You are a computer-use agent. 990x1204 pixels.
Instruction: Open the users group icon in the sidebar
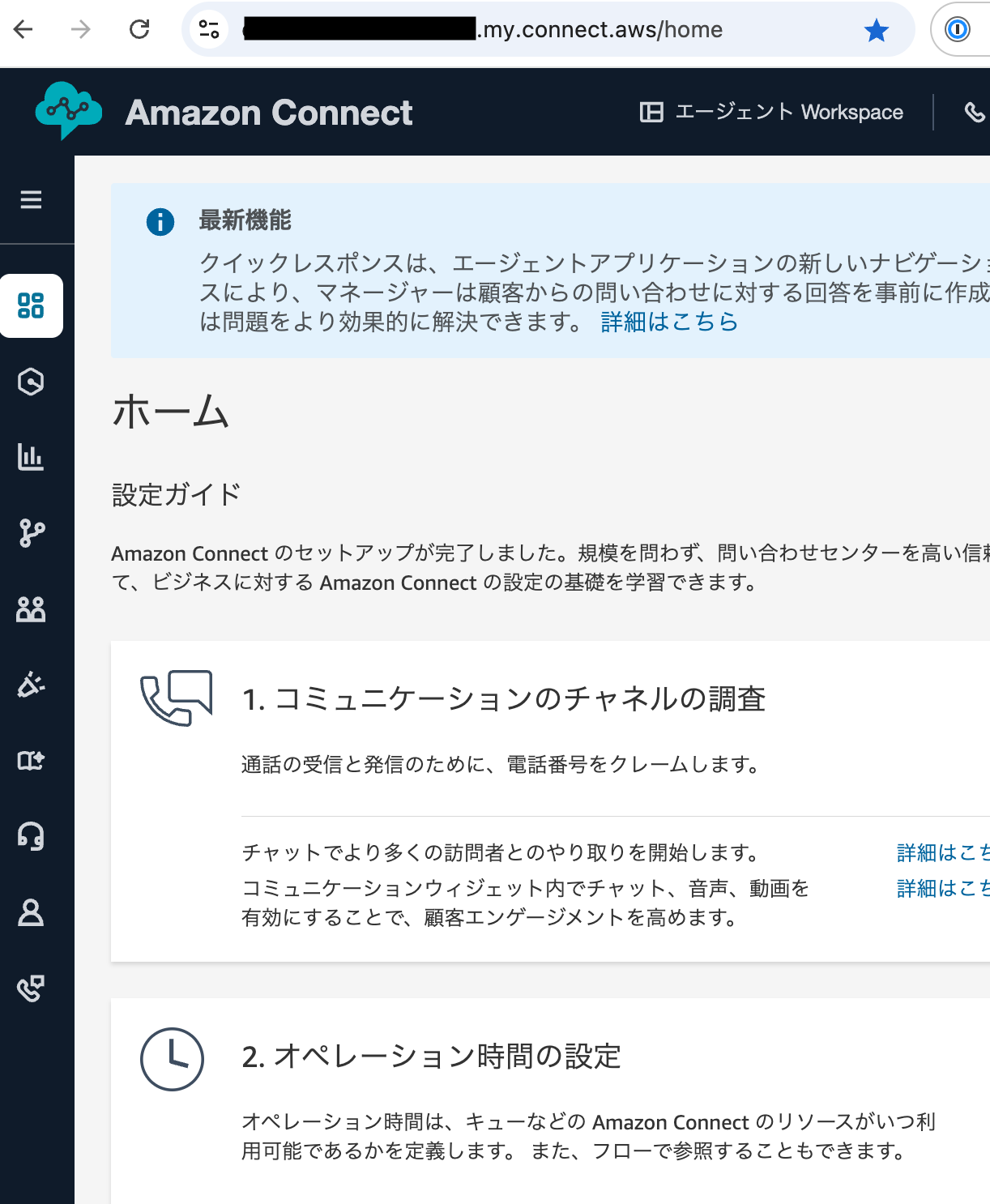31,608
